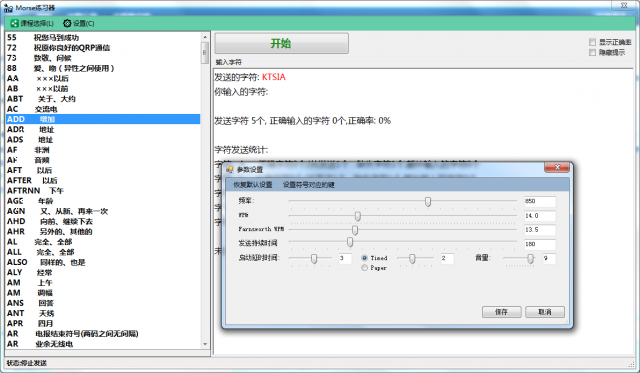Enable the 隐藏提示 checkbox
Viewport: 640px width, 373px height.
point(592,53)
